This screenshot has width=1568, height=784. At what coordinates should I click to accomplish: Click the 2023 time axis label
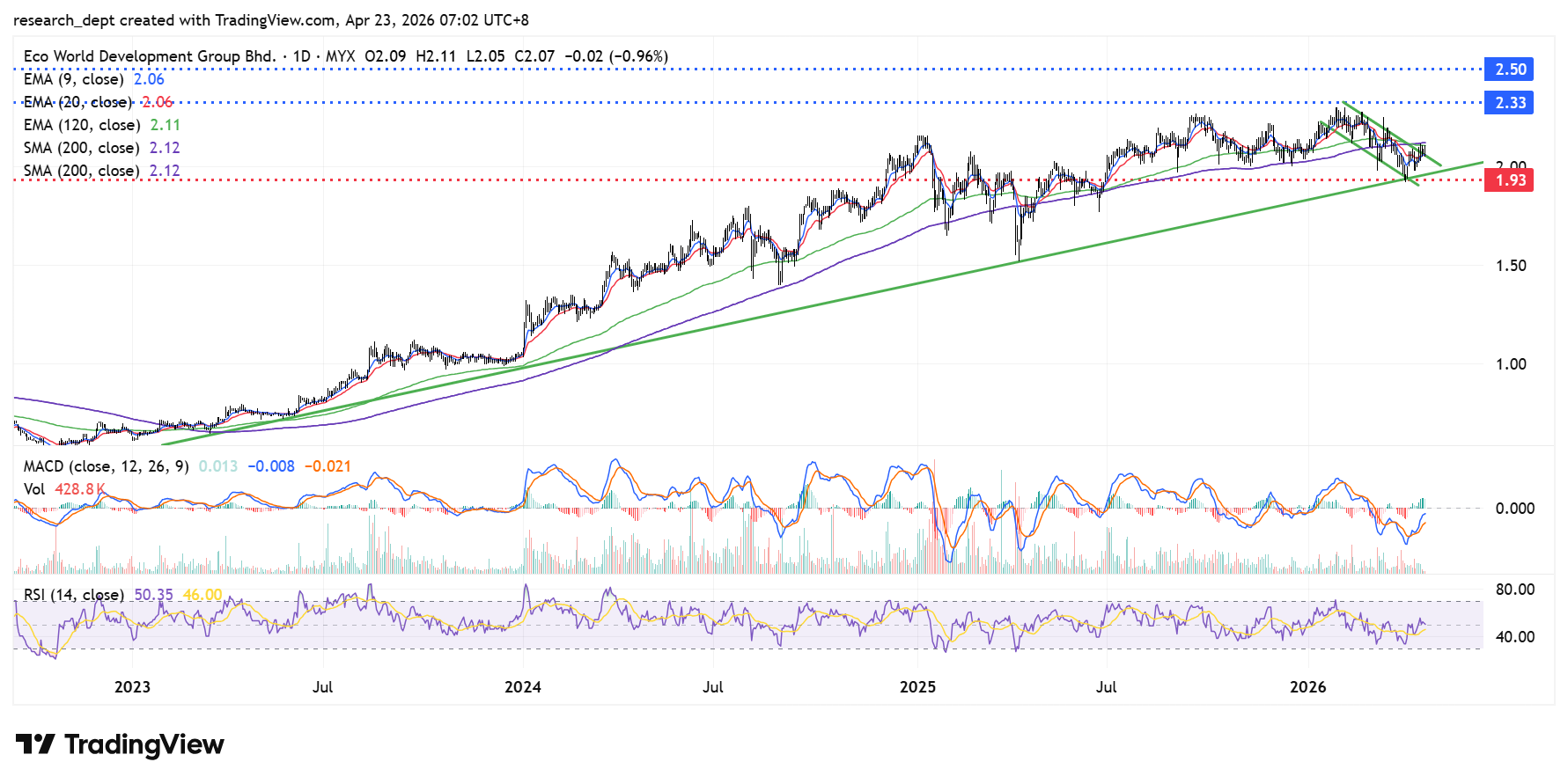132,687
